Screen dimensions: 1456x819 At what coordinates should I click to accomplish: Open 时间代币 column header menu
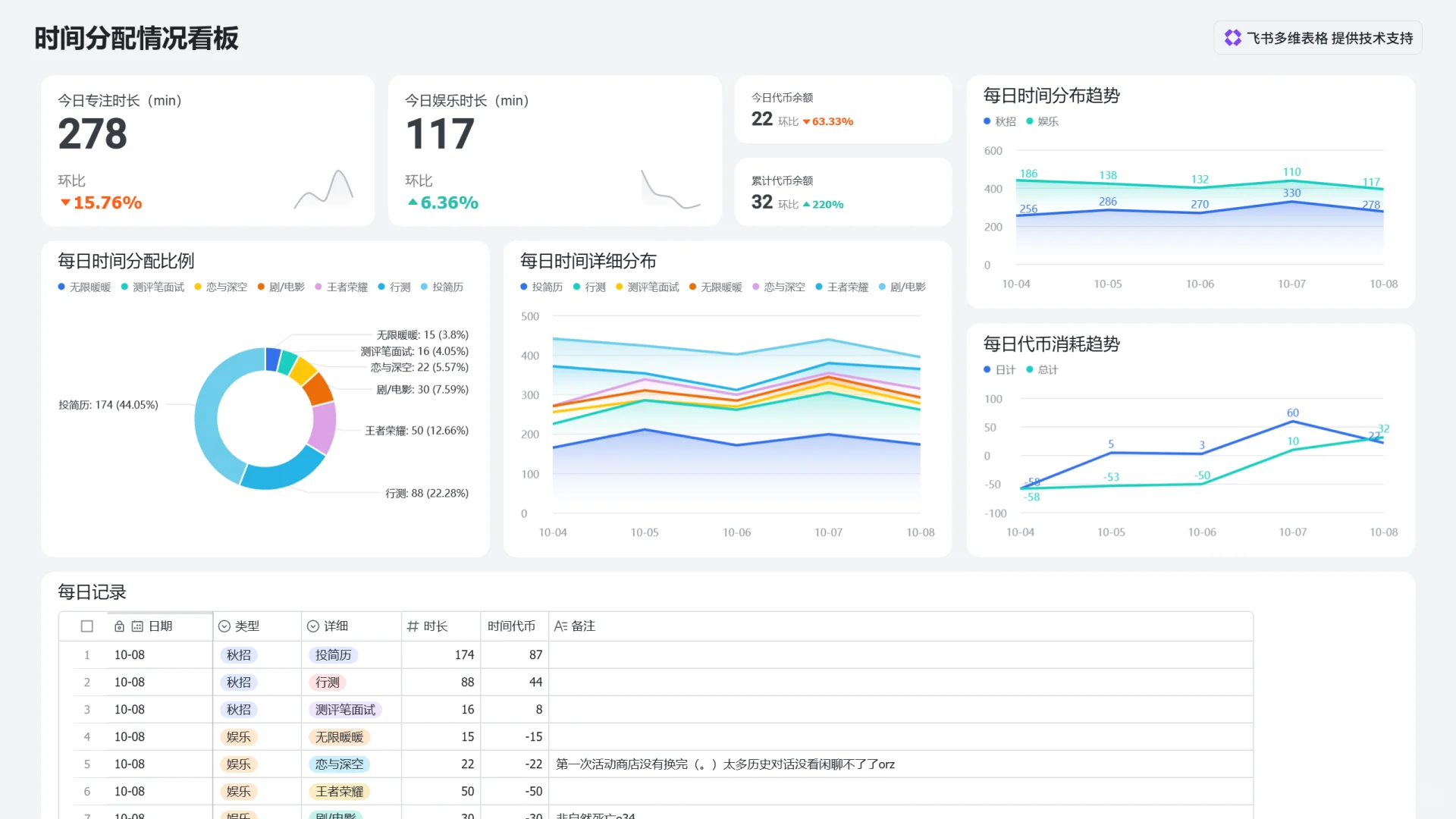pos(511,626)
